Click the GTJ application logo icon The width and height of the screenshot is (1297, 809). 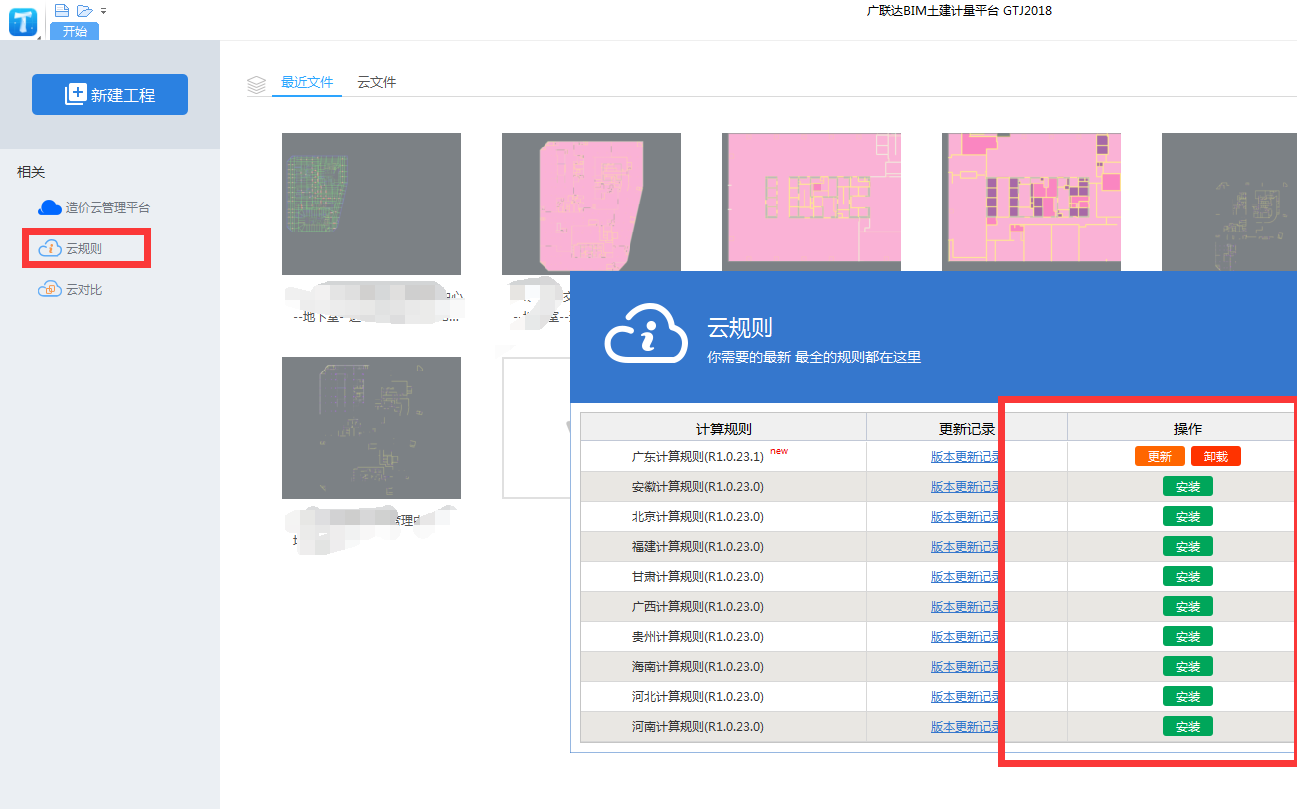[x=22, y=21]
